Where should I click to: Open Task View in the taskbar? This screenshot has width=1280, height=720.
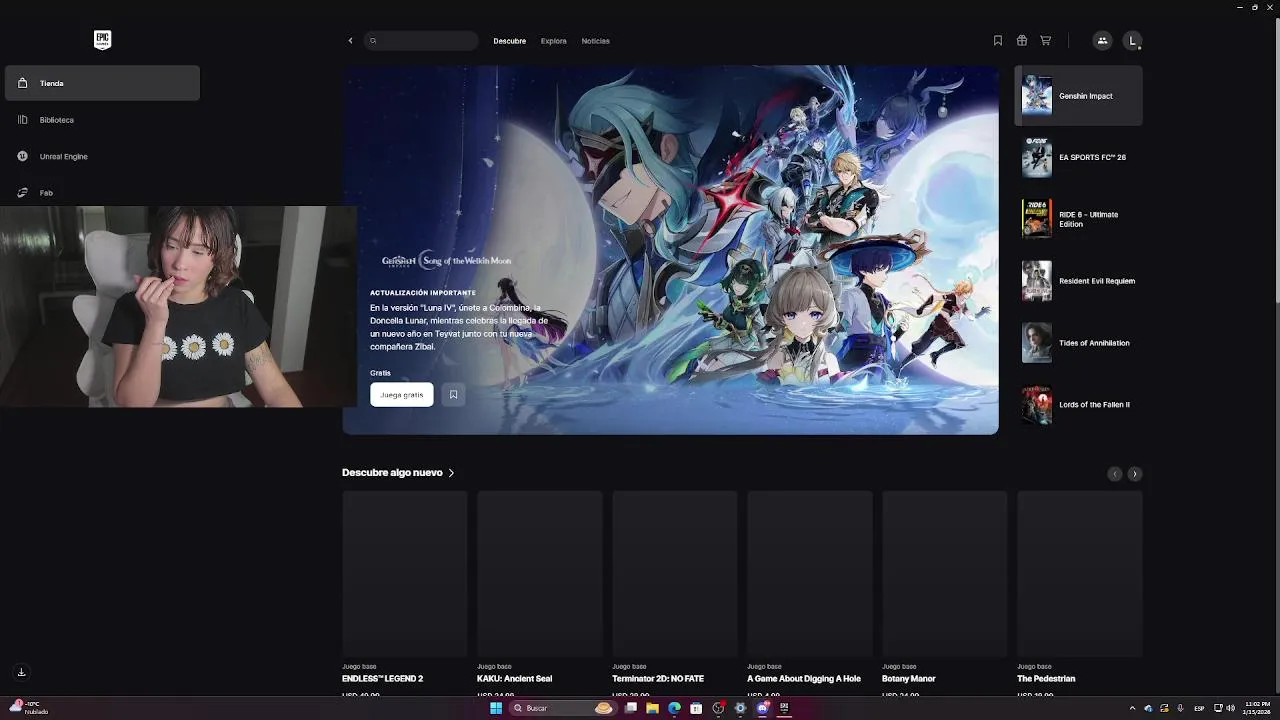pyautogui.click(x=631, y=708)
